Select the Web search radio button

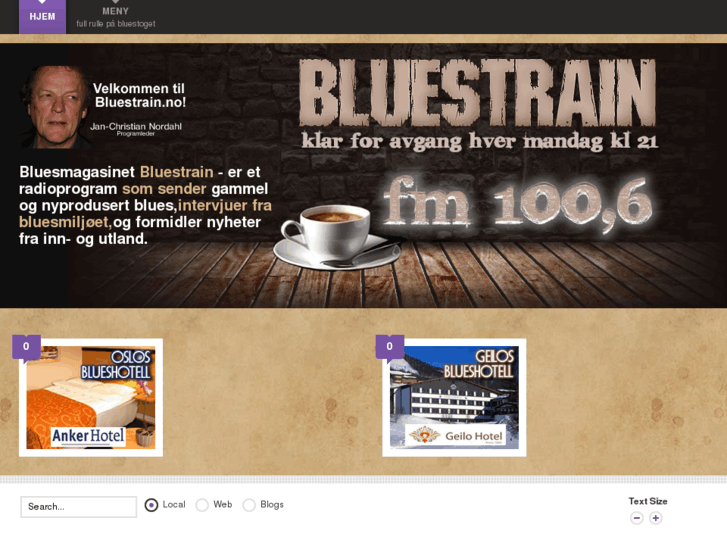click(x=202, y=505)
